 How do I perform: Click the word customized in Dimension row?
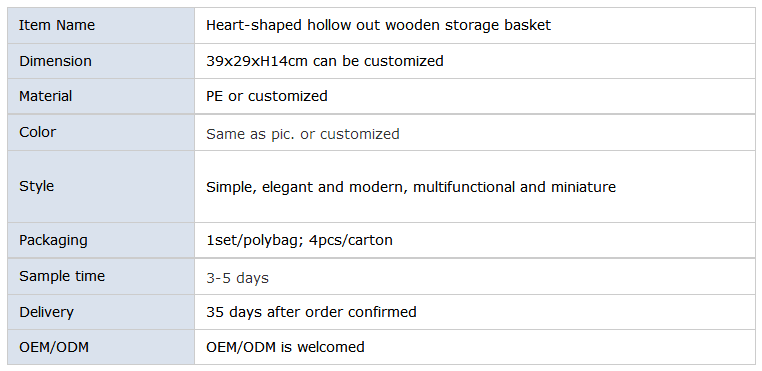click(404, 61)
